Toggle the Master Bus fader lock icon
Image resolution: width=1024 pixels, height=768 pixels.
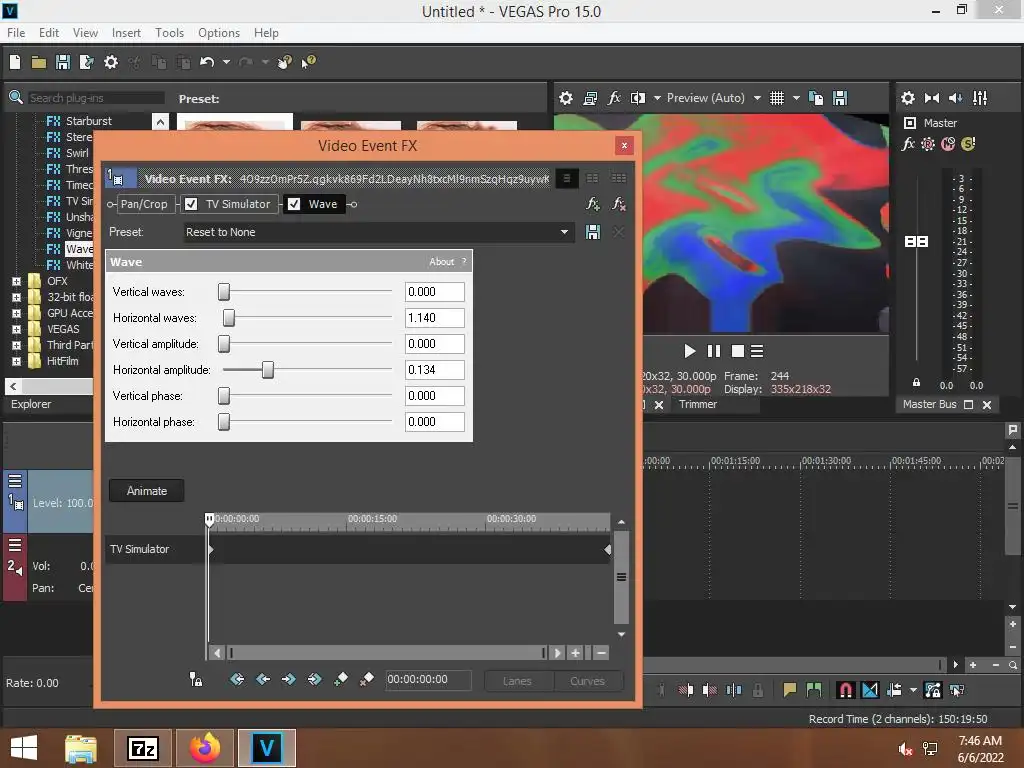tap(916, 383)
